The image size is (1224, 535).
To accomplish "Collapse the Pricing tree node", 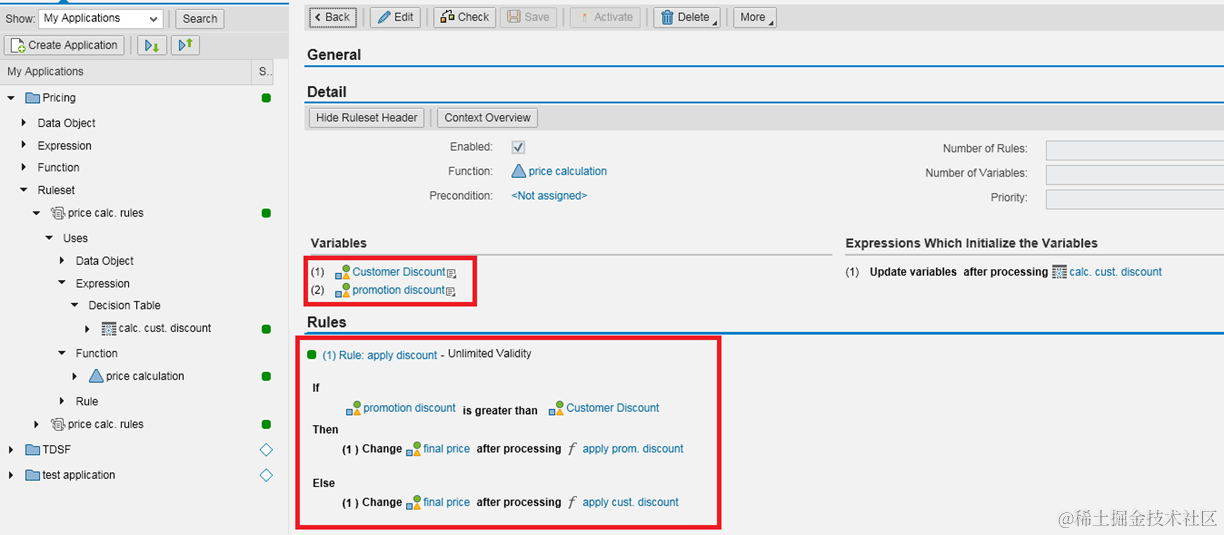I will coord(11,98).
